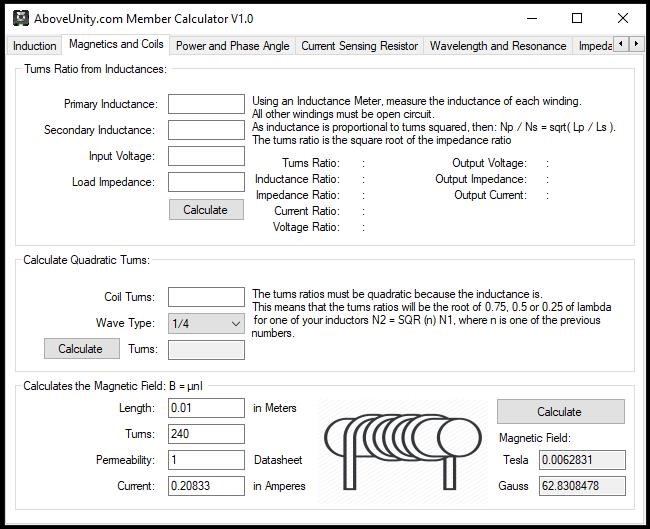Viewport: 650px width, 529px height.
Task: Click the AboveUnity app icon in title bar
Action: [21, 18]
